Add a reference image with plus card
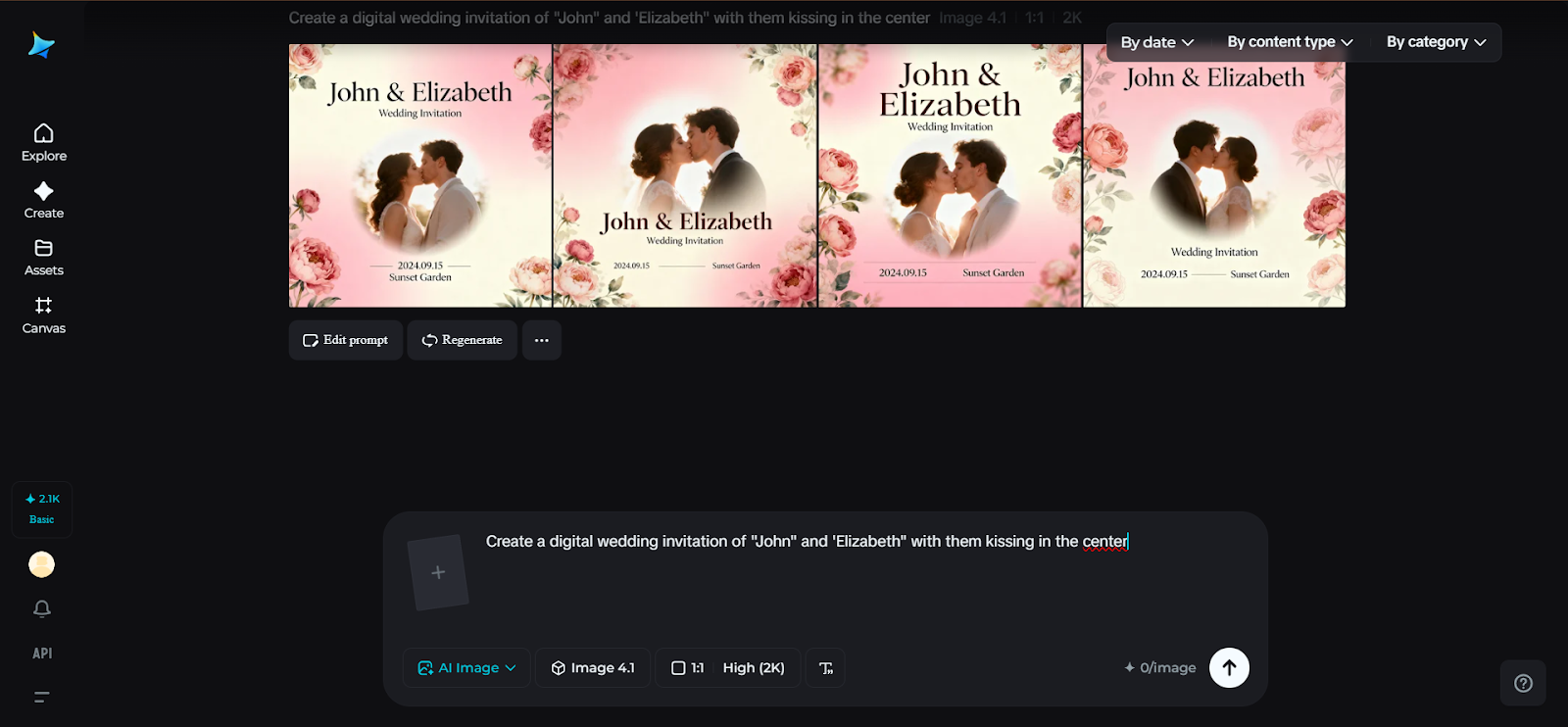This screenshot has width=1568, height=727. tap(438, 572)
